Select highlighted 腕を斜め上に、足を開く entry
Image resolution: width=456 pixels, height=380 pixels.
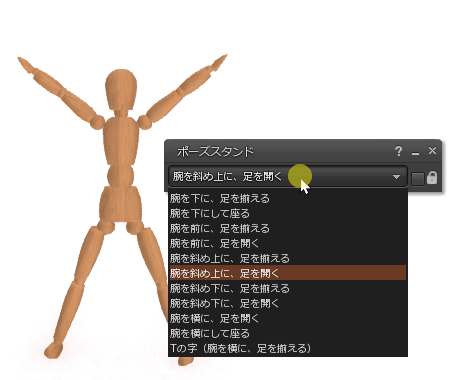[x=288, y=273]
